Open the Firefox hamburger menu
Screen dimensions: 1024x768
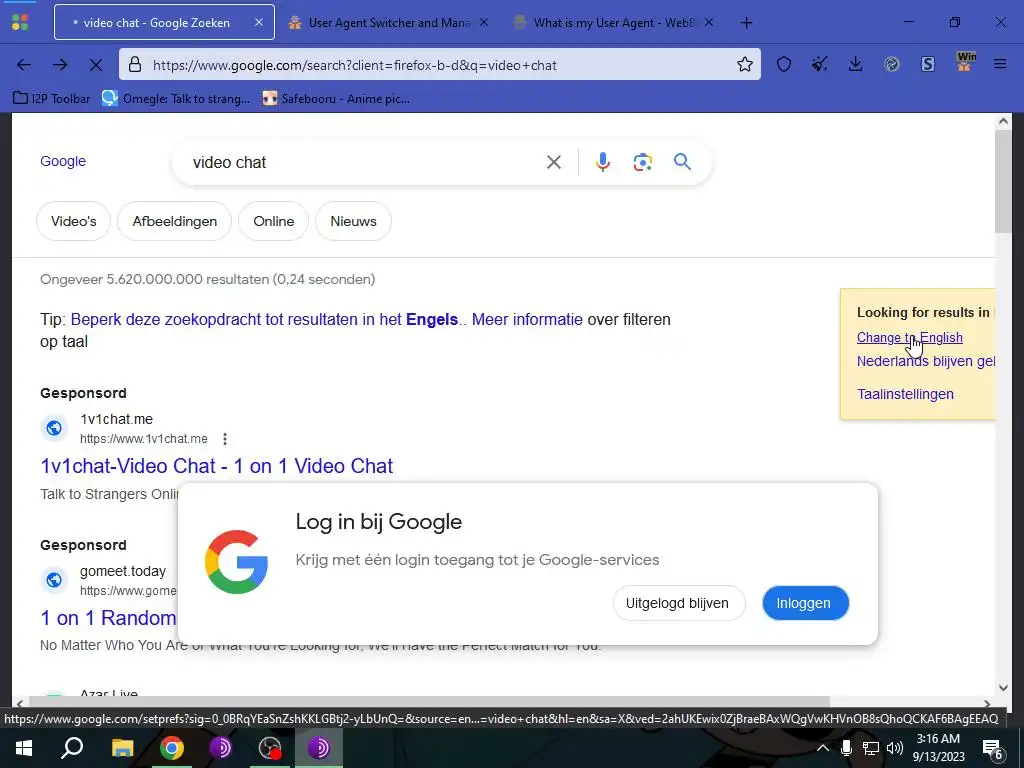1000,64
